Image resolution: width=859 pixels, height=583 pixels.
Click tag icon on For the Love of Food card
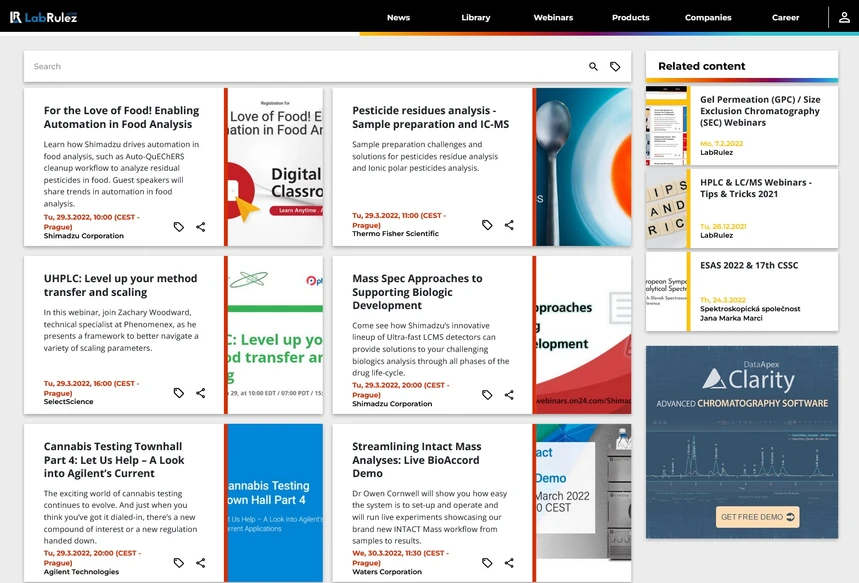[x=179, y=227]
